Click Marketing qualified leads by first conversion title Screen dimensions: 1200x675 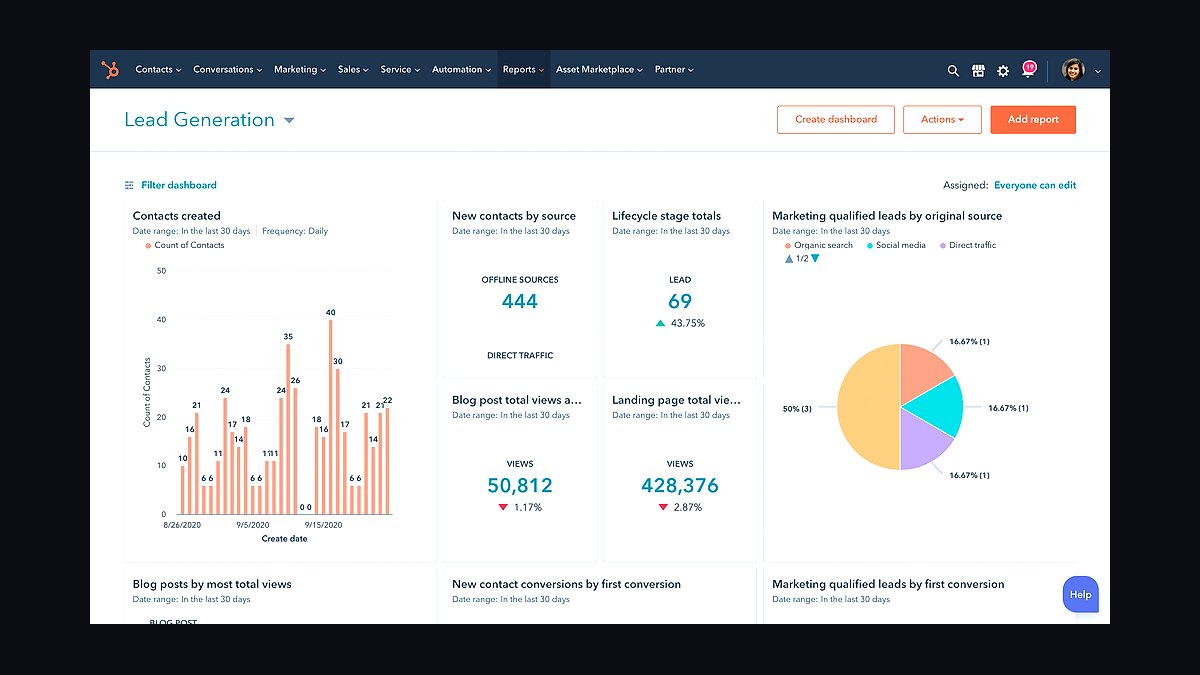[888, 584]
